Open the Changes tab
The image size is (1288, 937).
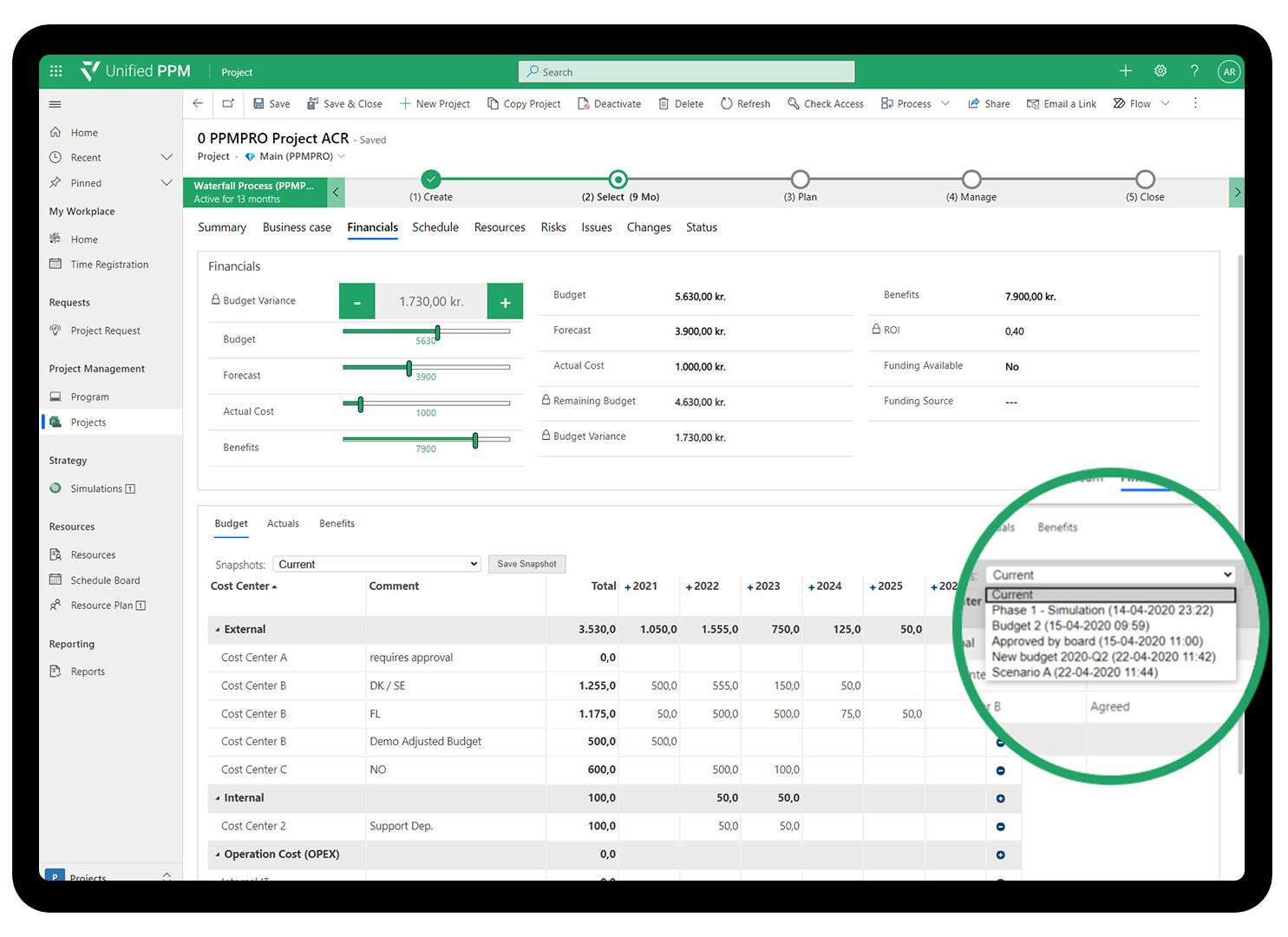click(x=649, y=227)
